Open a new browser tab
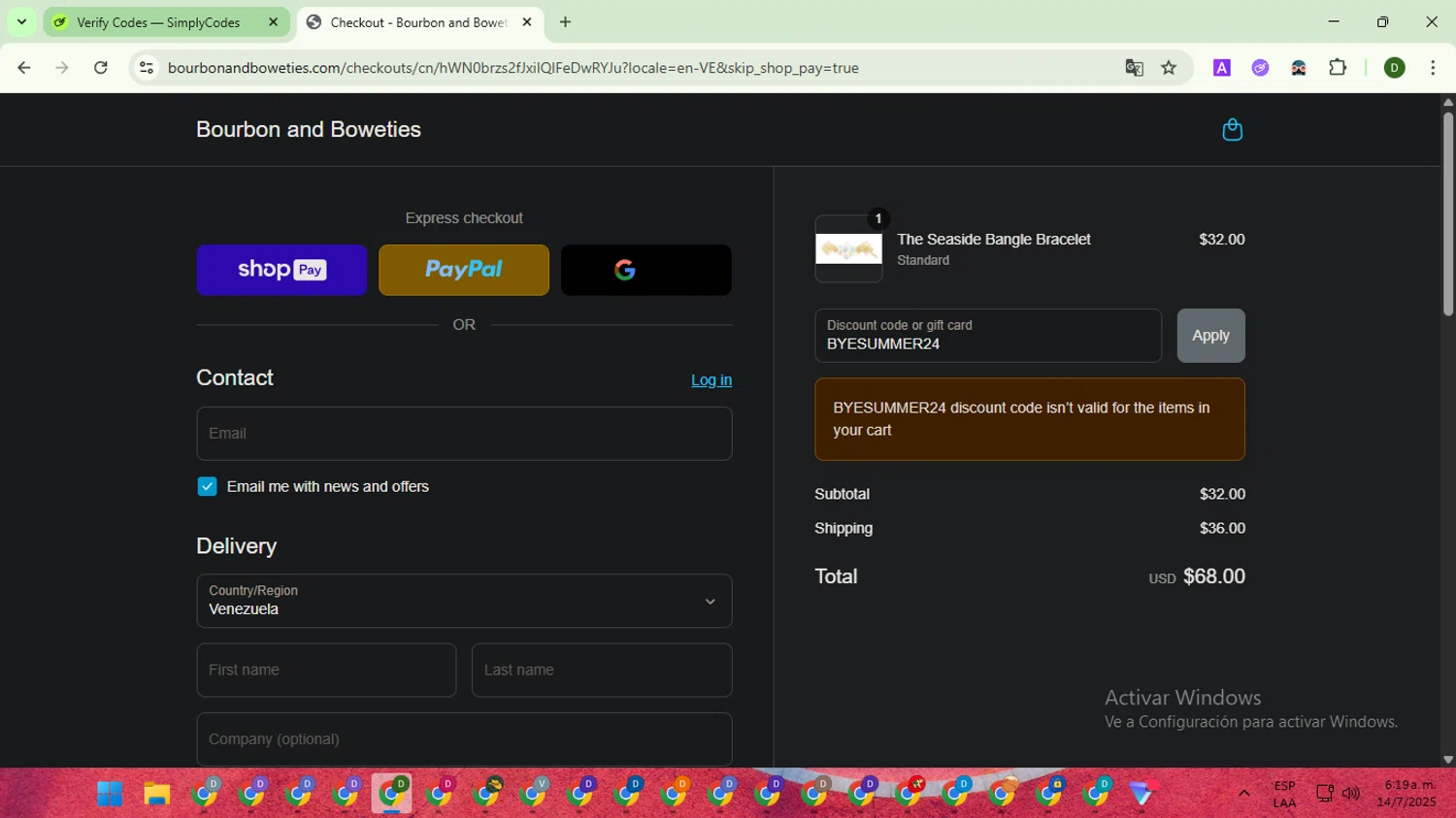Image resolution: width=1456 pixels, height=818 pixels. pyautogui.click(x=565, y=21)
